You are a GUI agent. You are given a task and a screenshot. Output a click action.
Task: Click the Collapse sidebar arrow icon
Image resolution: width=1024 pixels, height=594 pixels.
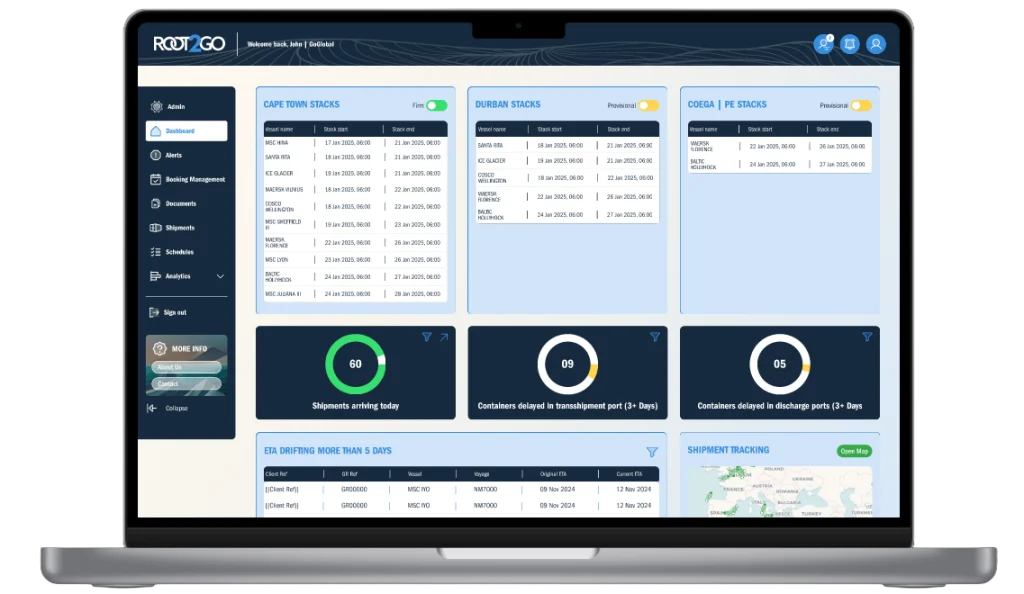click(152, 408)
